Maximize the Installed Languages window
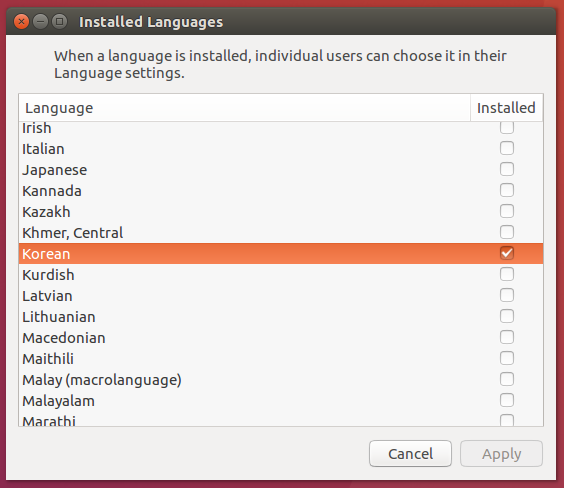Image resolution: width=564 pixels, height=488 pixels. tap(59, 22)
